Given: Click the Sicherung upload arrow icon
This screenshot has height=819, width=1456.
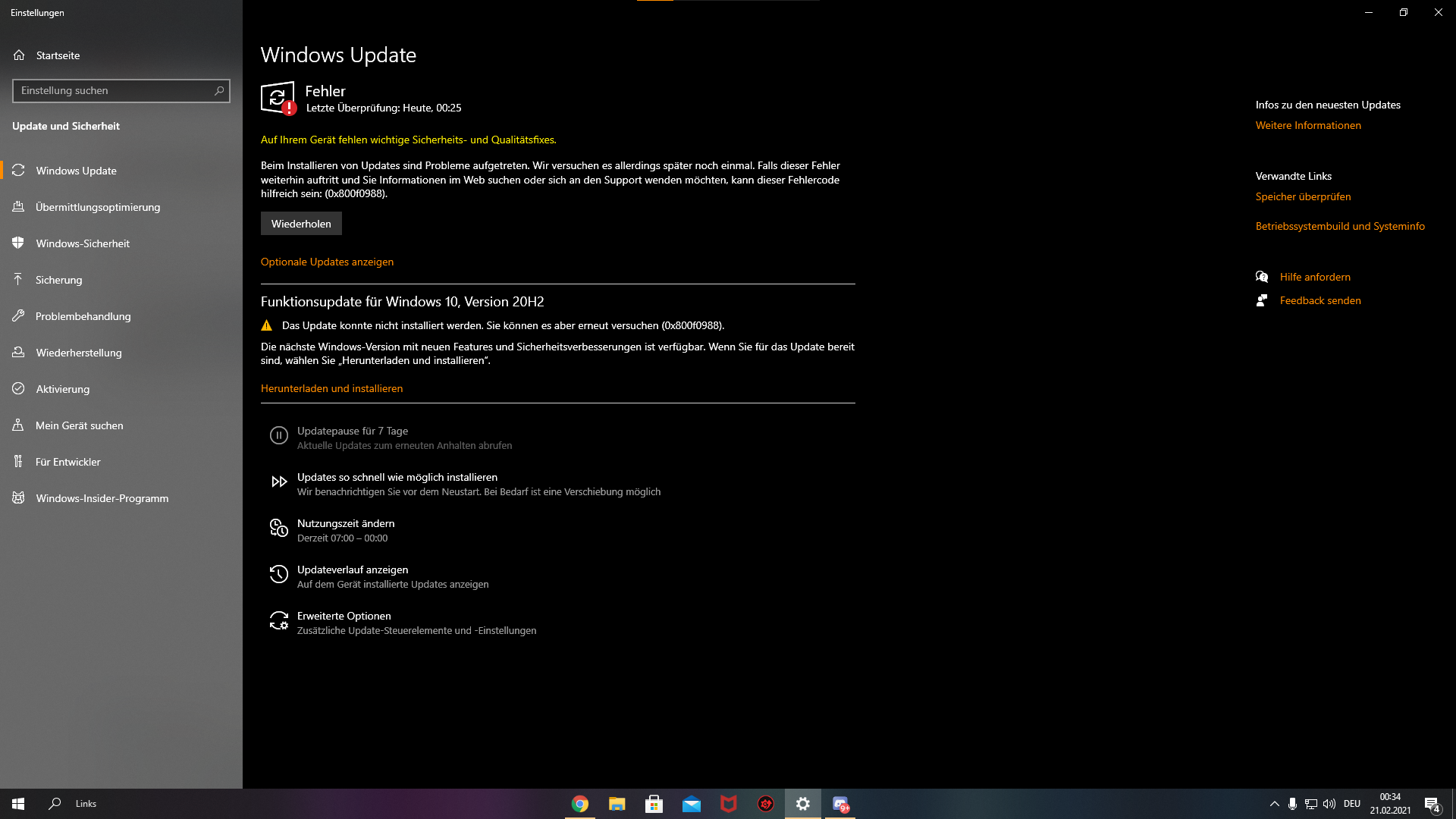Looking at the screenshot, I should 18,280.
